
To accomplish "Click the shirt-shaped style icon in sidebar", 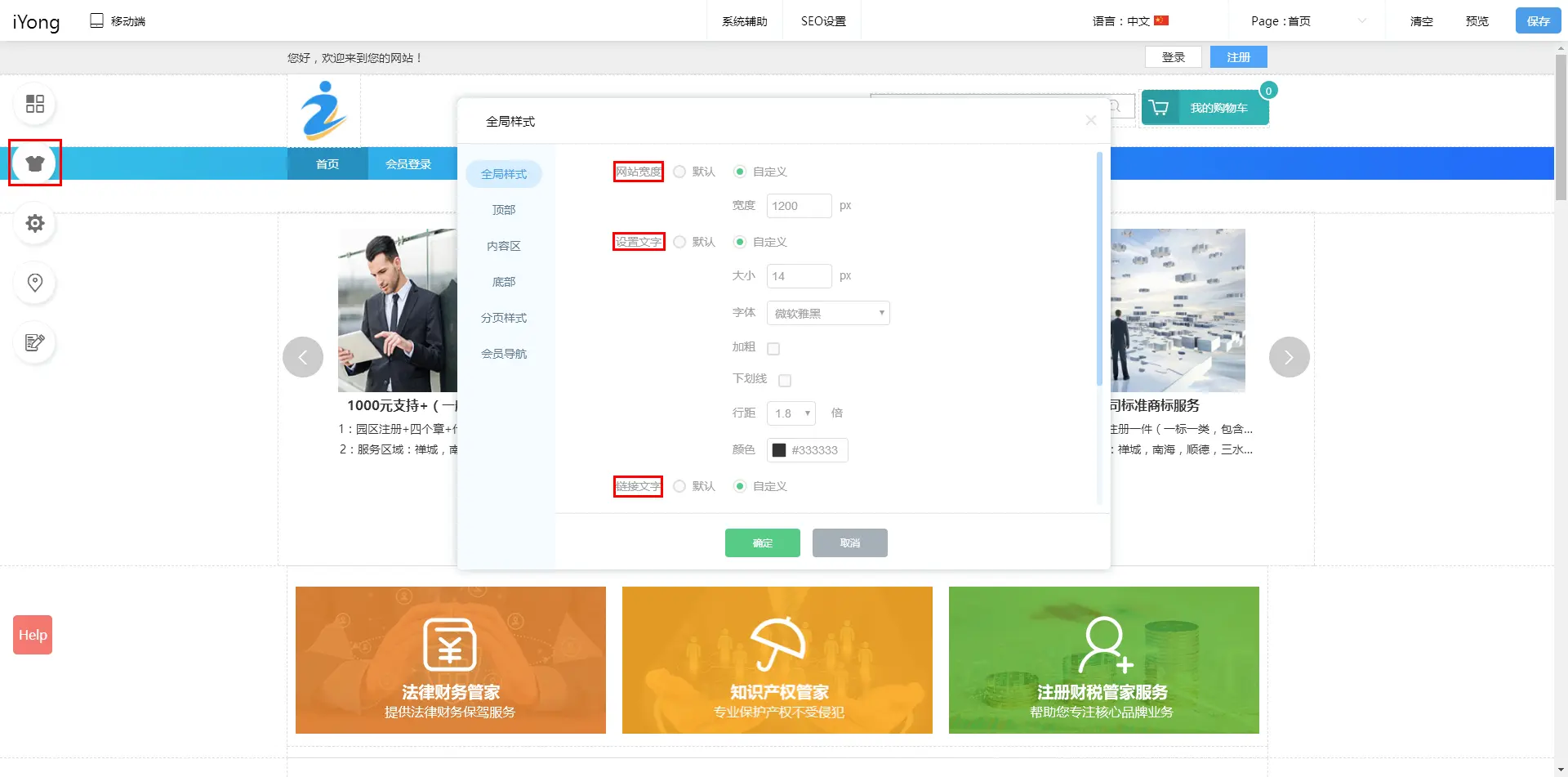I will (x=35, y=163).
